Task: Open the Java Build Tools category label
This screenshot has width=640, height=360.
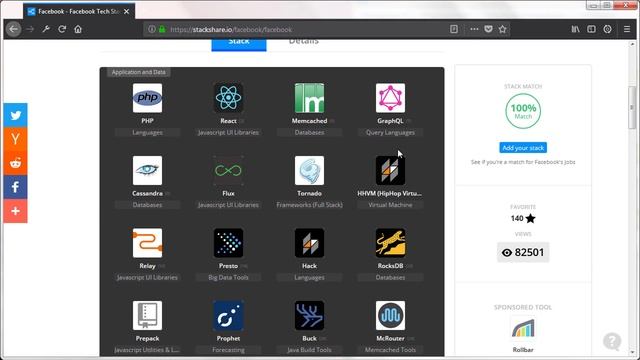Action: point(309,350)
